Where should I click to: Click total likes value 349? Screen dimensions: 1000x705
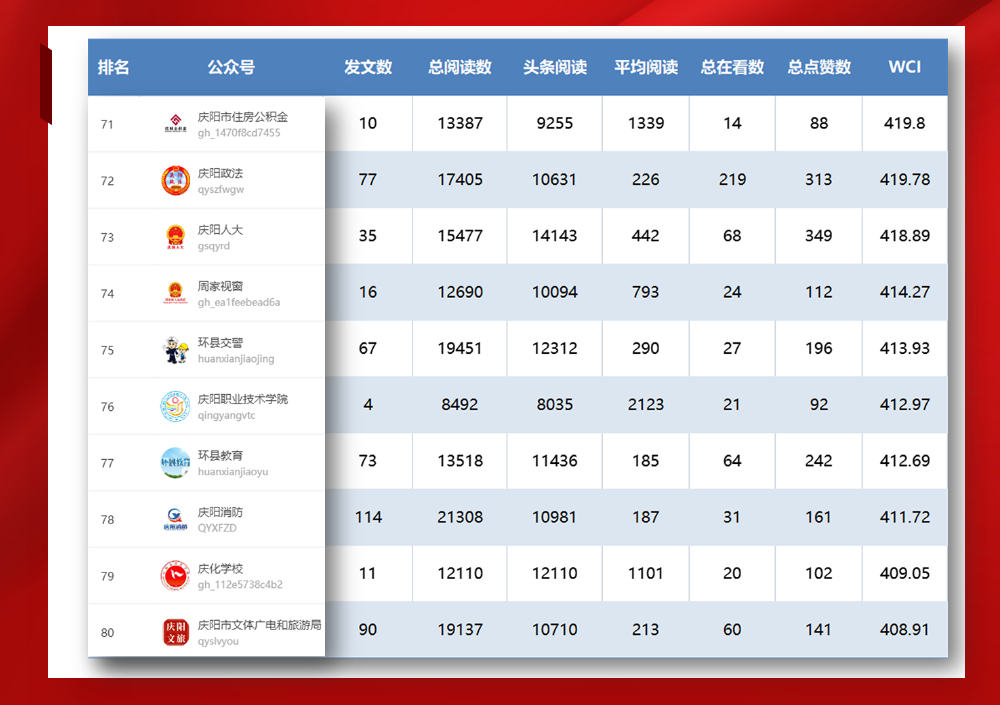click(x=819, y=235)
